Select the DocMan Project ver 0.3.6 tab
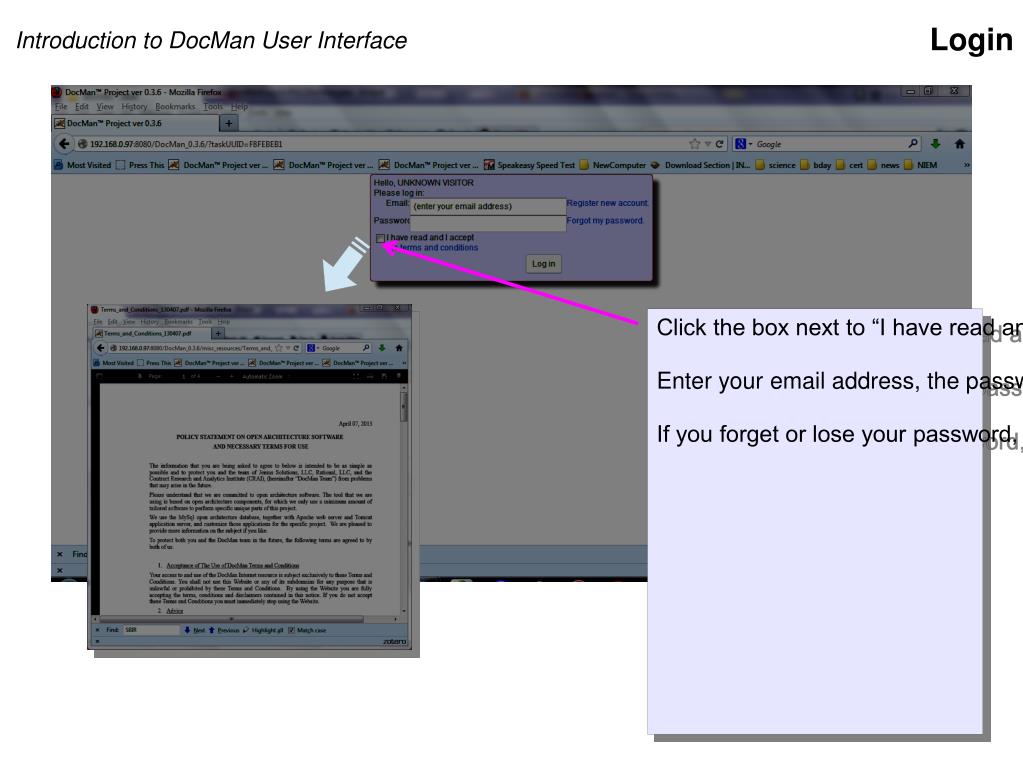 pos(134,123)
